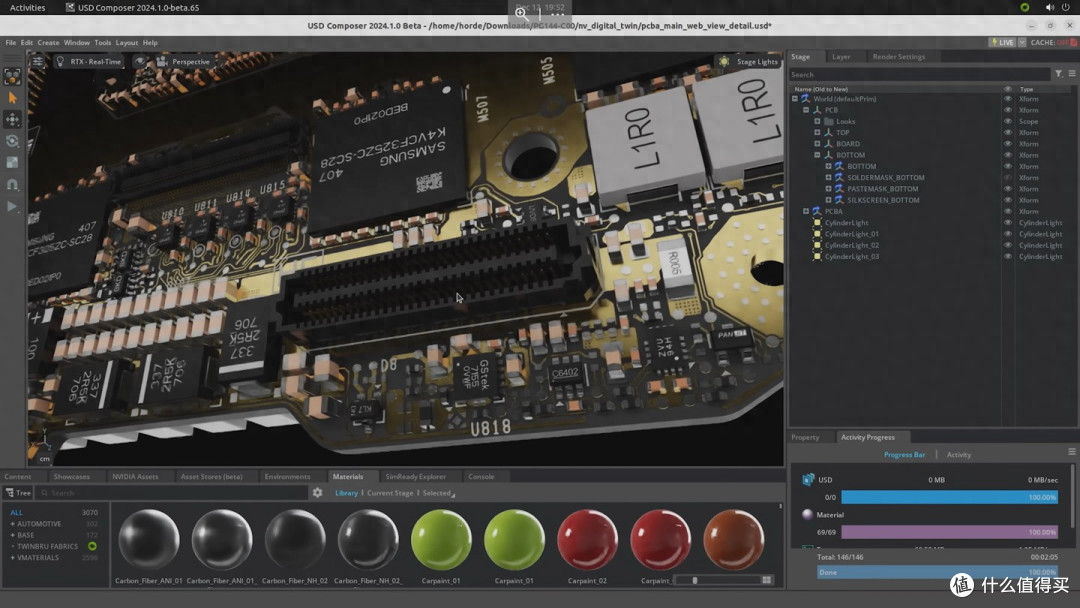The height and width of the screenshot is (608, 1080).
Task: Select the ALL materials category
Action: pos(17,512)
